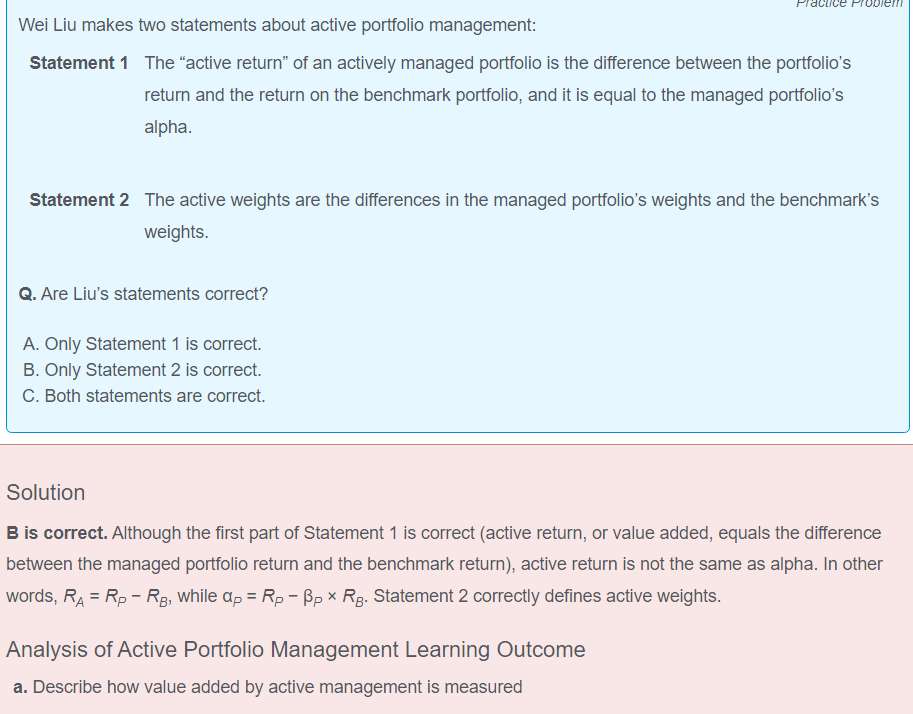This screenshot has width=913, height=714.
Task: Select answer B Only Statement 2 is correct
Action: (x=142, y=370)
